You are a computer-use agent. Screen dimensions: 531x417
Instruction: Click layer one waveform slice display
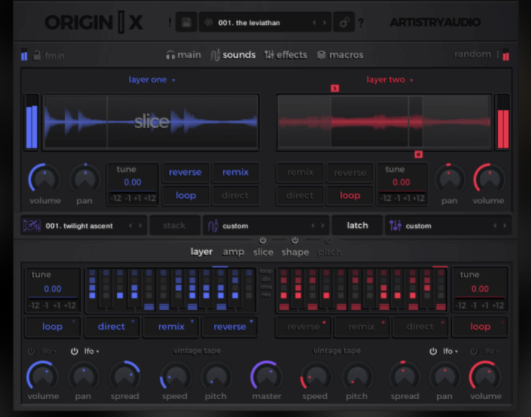point(151,122)
